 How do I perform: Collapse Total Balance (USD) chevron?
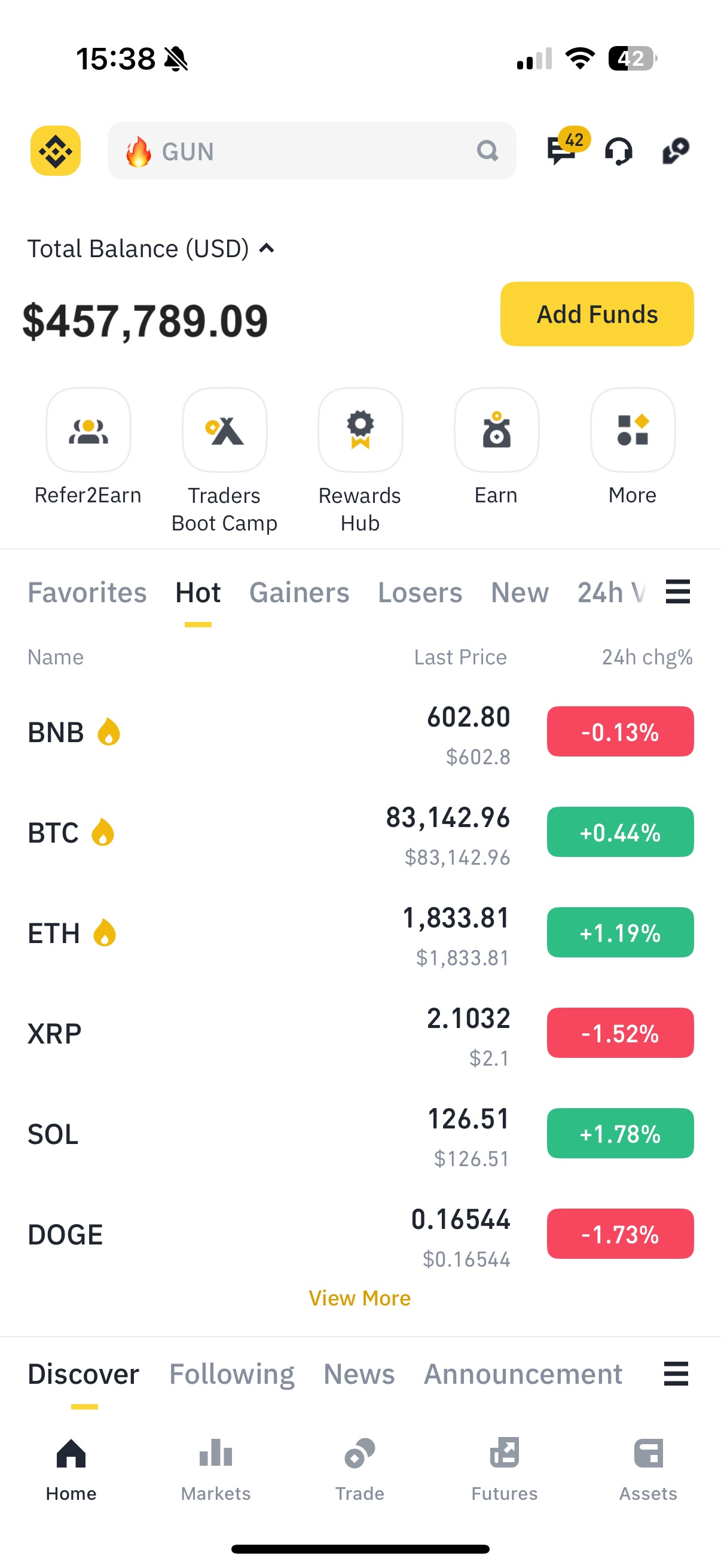coord(267,248)
